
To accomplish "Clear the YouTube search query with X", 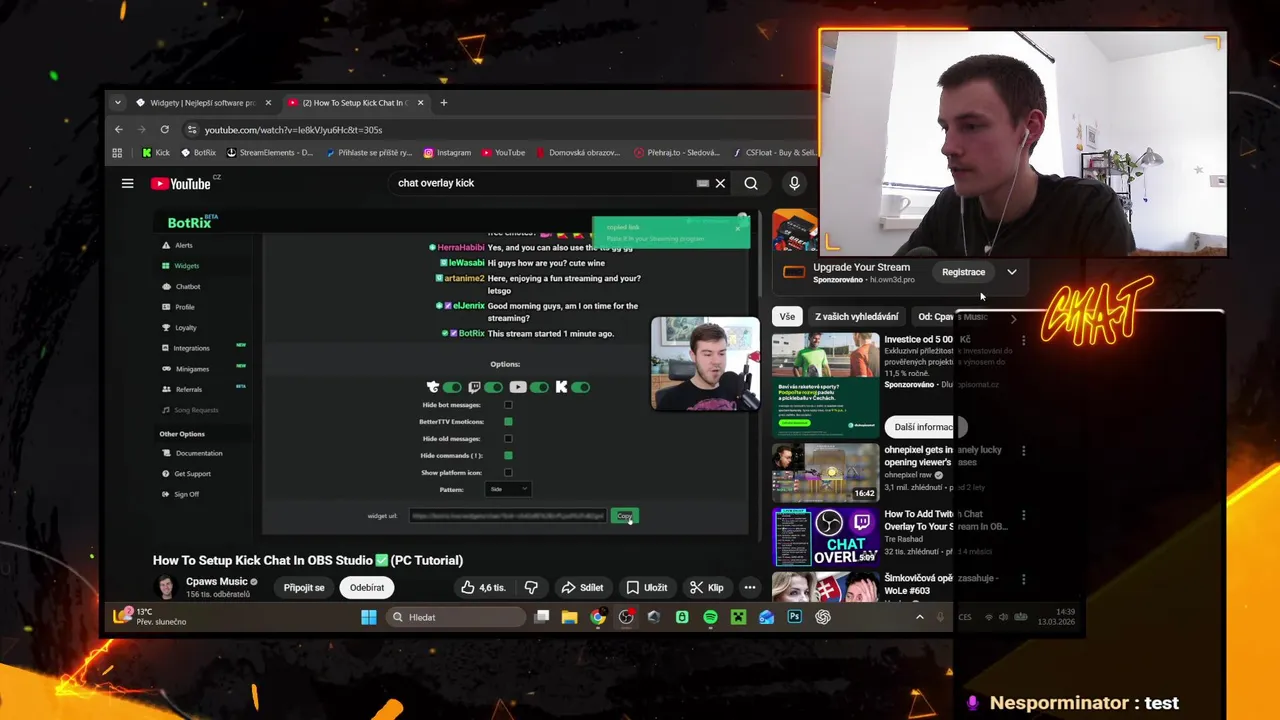I will [720, 183].
